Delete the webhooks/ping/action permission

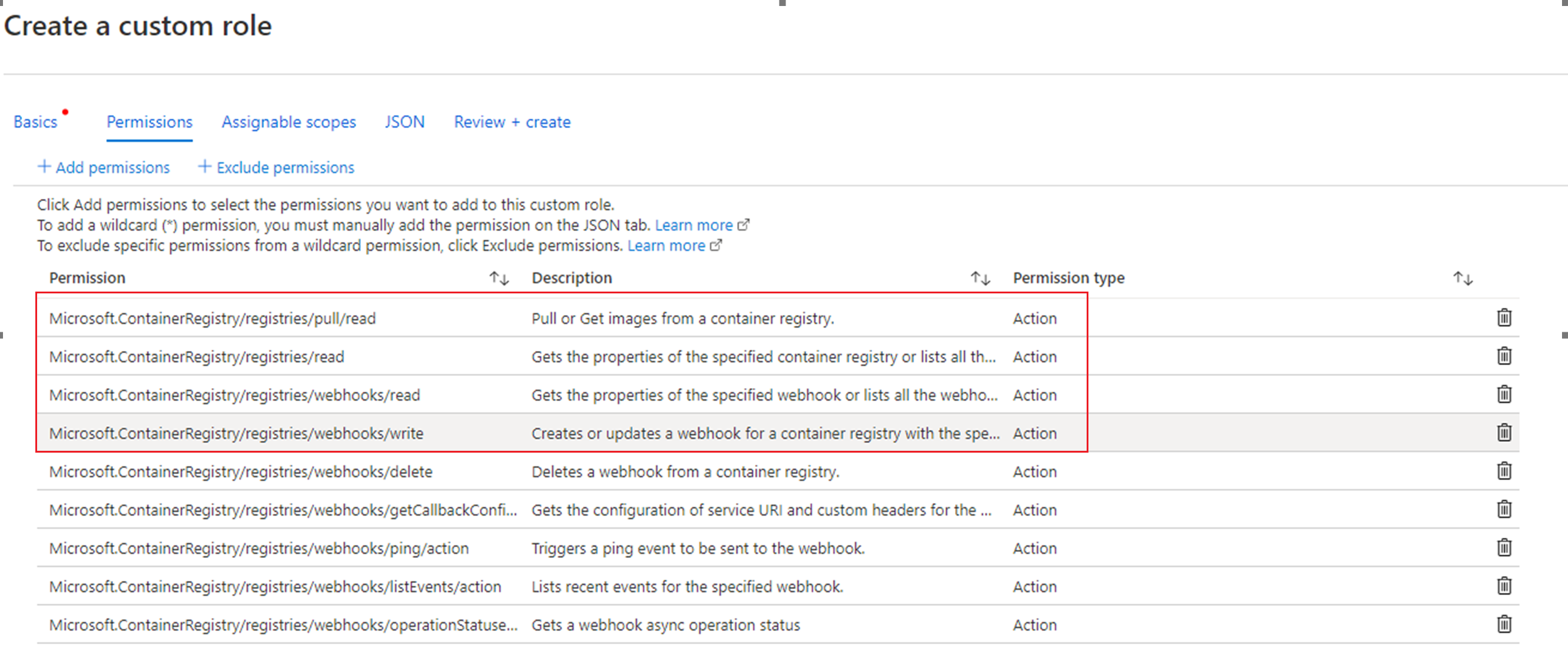click(1503, 548)
